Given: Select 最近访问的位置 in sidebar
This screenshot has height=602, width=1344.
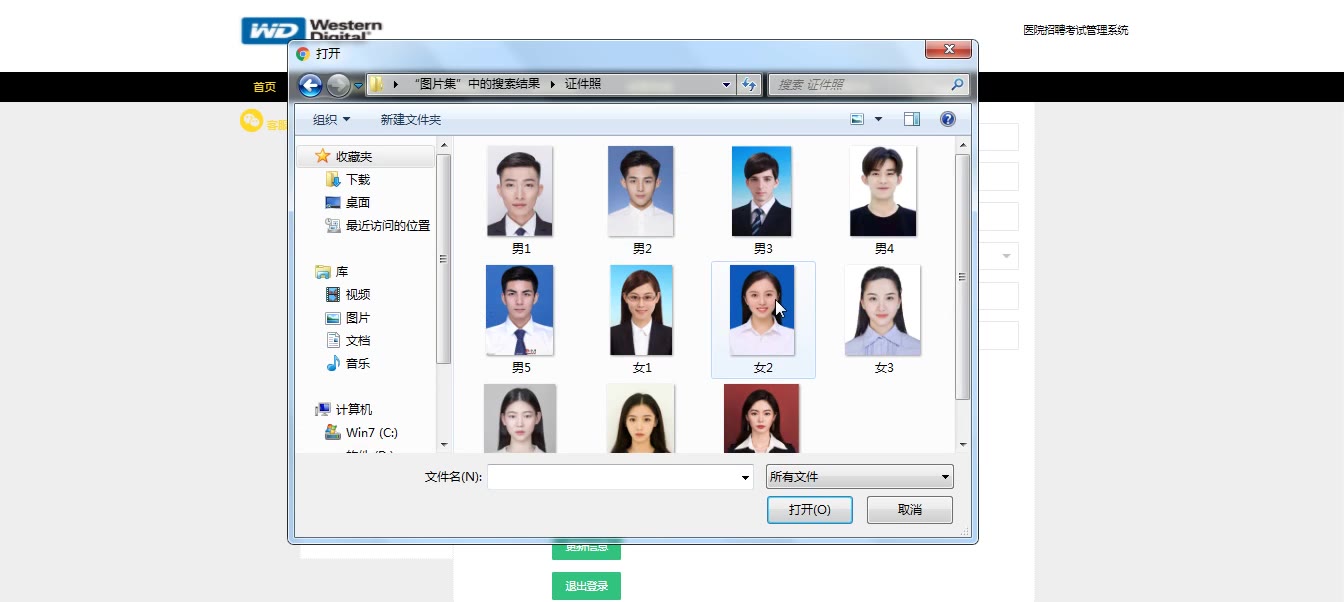Looking at the screenshot, I should pos(378,226).
